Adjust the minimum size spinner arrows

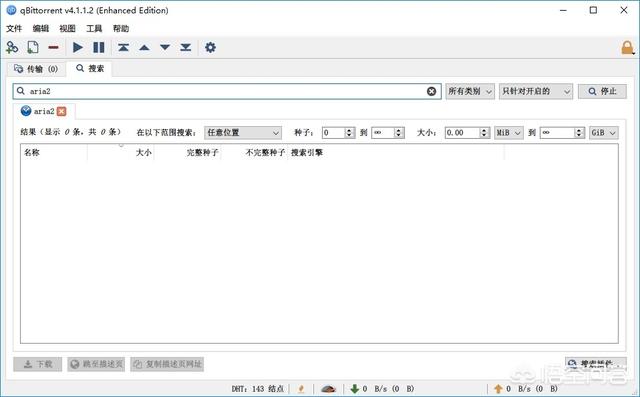pos(484,133)
